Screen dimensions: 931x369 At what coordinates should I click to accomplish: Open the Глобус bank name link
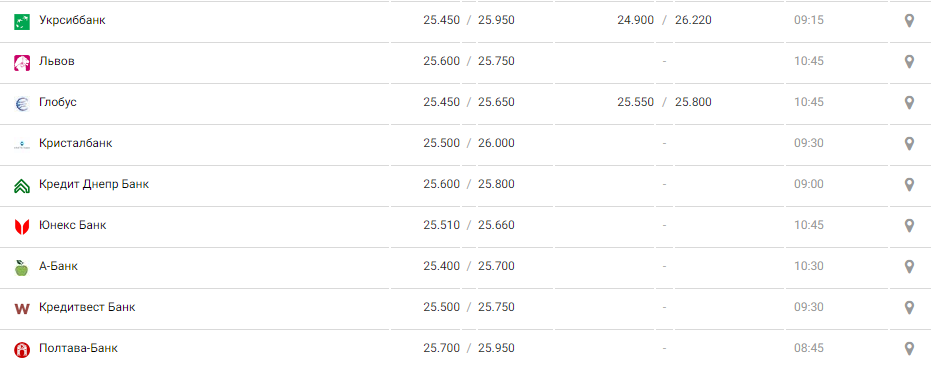tap(58, 102)
